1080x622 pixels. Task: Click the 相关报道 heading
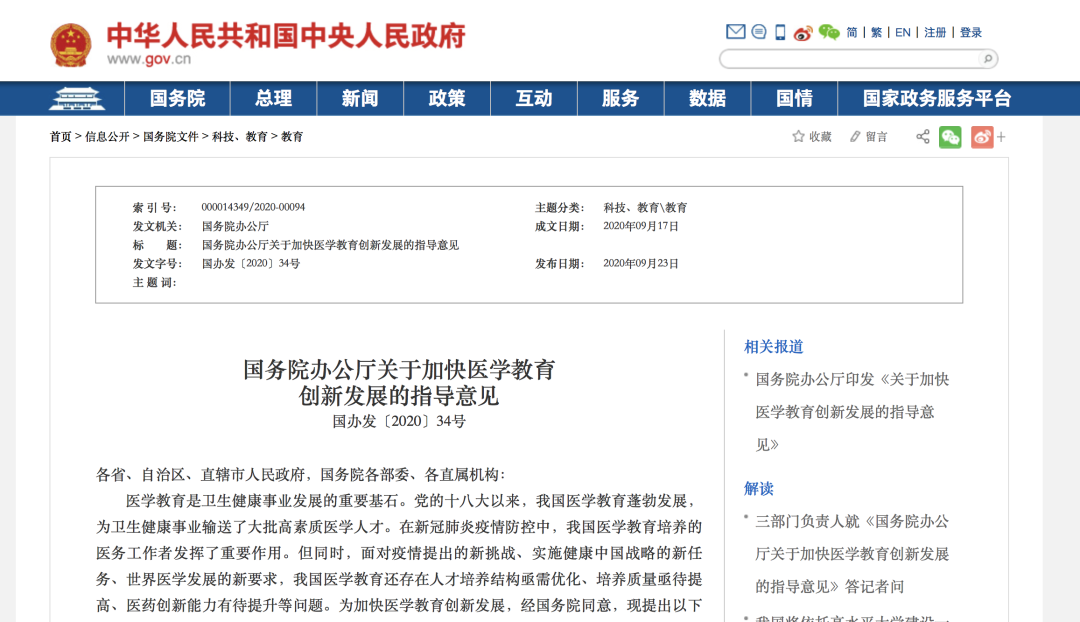(773, 346)
